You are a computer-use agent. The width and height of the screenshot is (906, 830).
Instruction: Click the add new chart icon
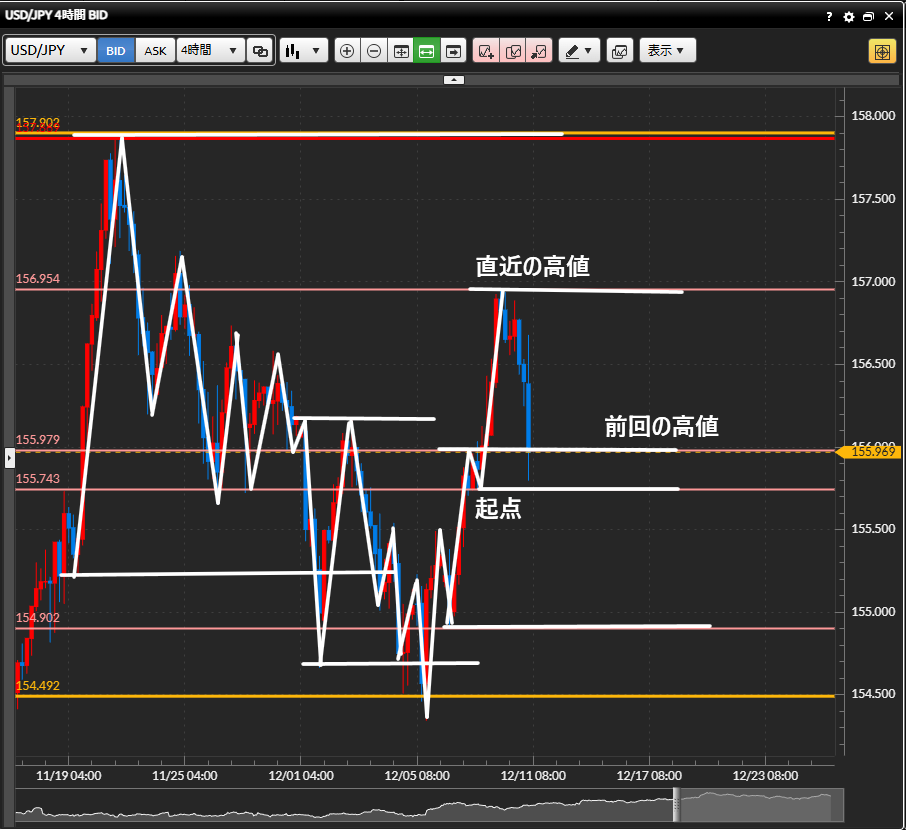pos(486,51)
